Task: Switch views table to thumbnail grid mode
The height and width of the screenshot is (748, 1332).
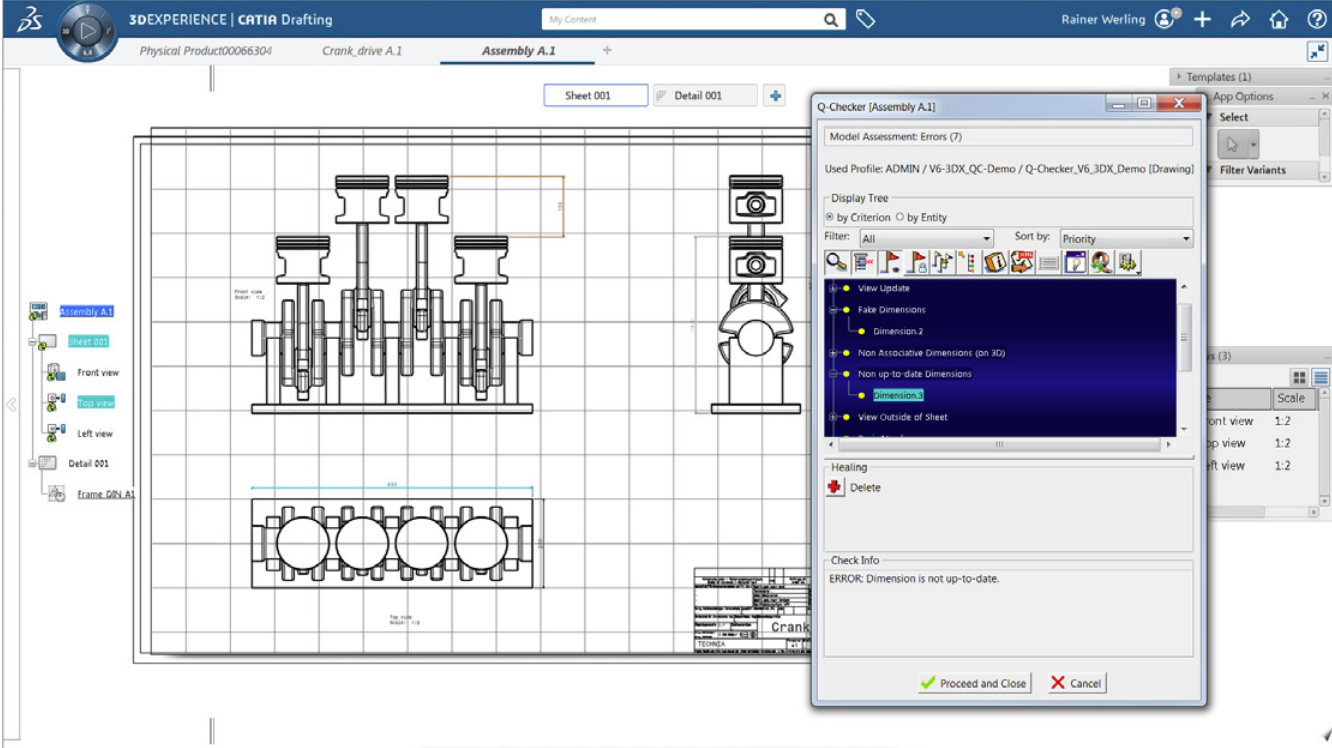Action: click(x=1299, y=378)
